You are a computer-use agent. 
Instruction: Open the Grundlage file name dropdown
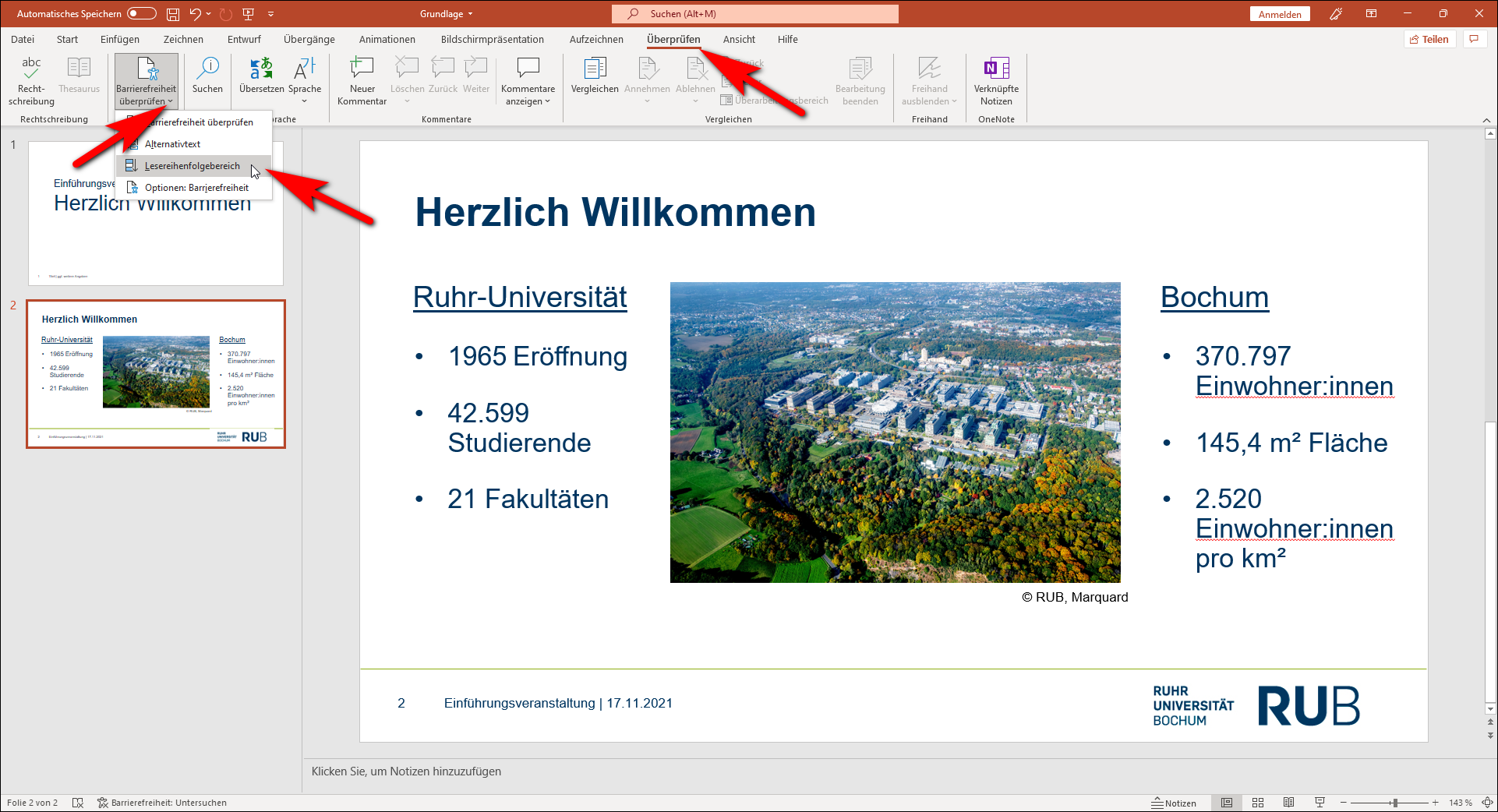click(447, 14)
